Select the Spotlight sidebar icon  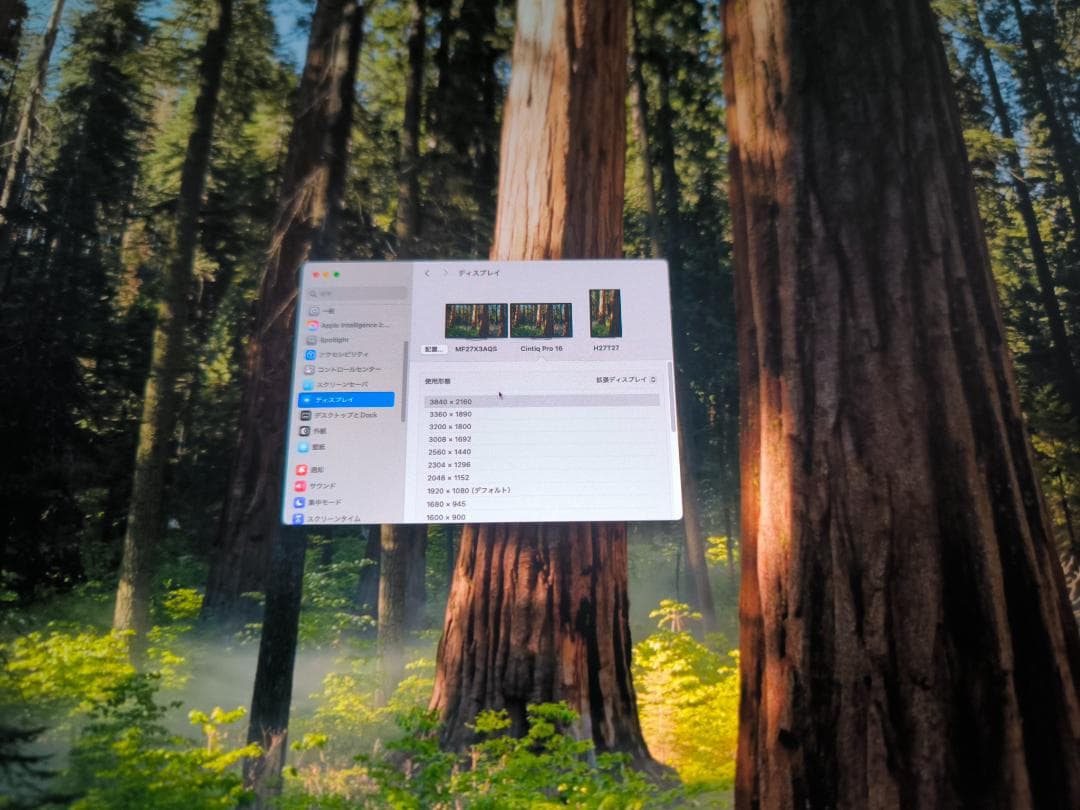click(x=312, y=340)
